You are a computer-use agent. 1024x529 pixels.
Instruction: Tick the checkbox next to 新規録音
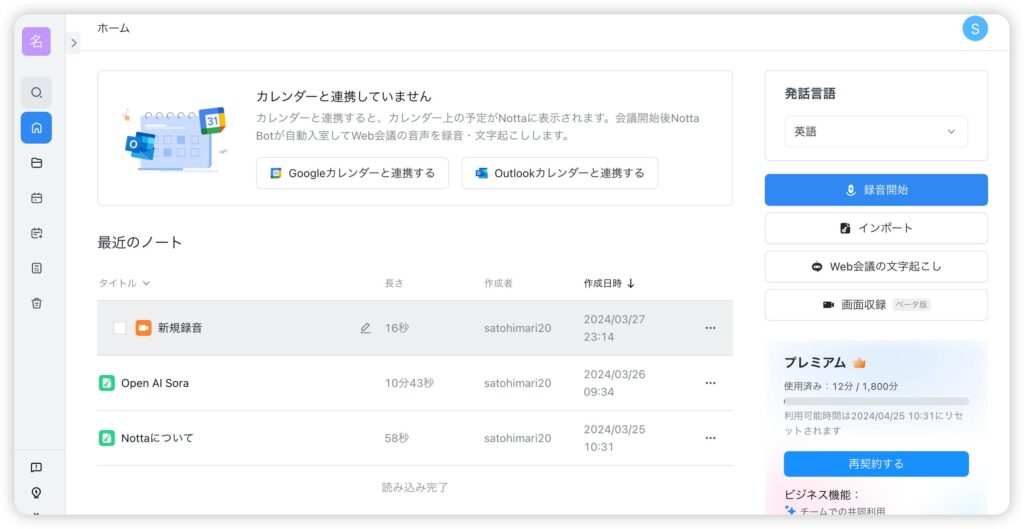[x=120, y=328]
